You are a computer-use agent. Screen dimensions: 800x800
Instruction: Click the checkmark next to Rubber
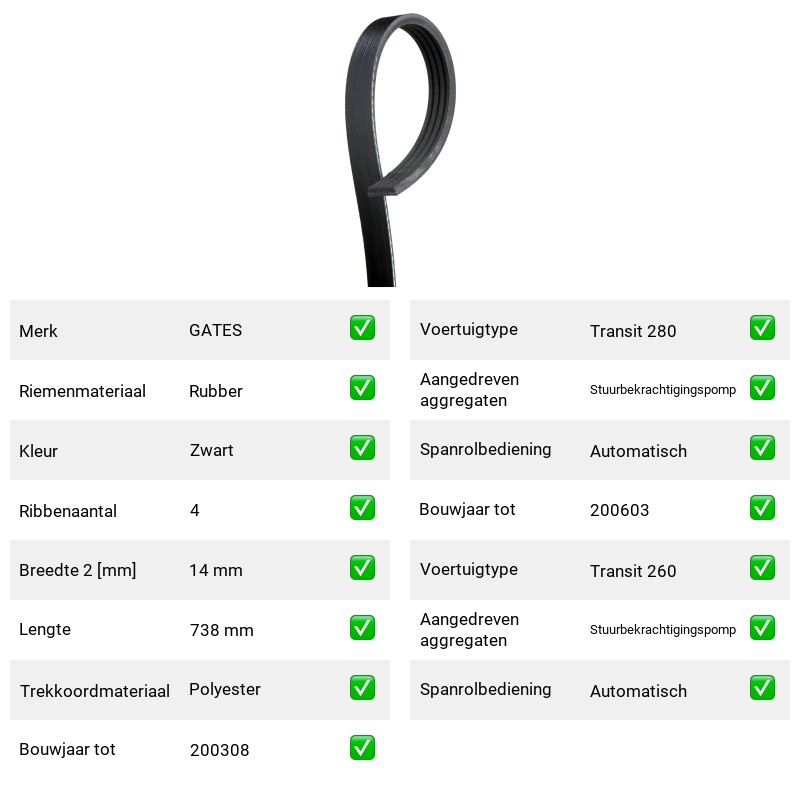[x=362, y=388]
